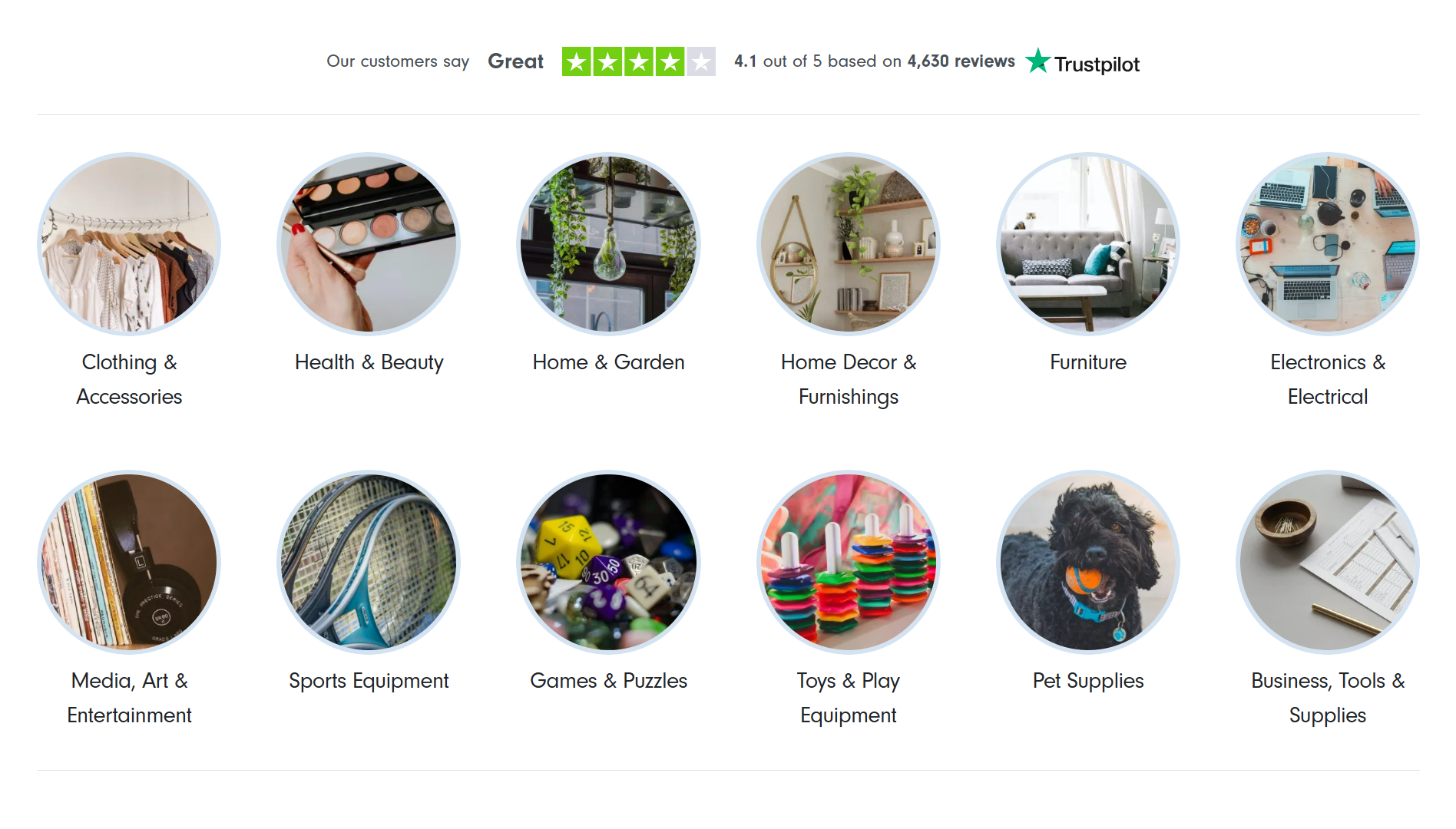Open the Furniture sofa image
The image size is (1456, 829).
coord(1088,244)
